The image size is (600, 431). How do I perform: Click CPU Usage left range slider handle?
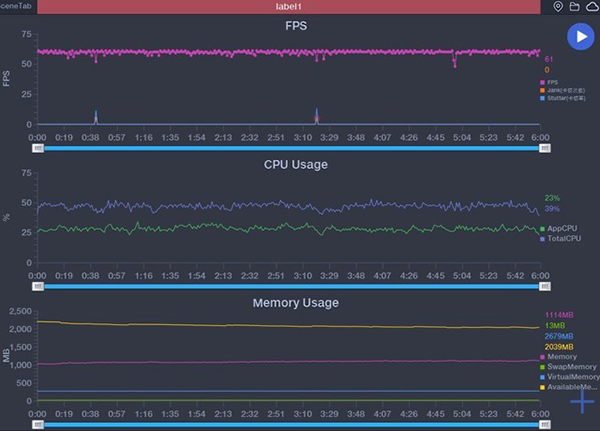tap(38, 286)
